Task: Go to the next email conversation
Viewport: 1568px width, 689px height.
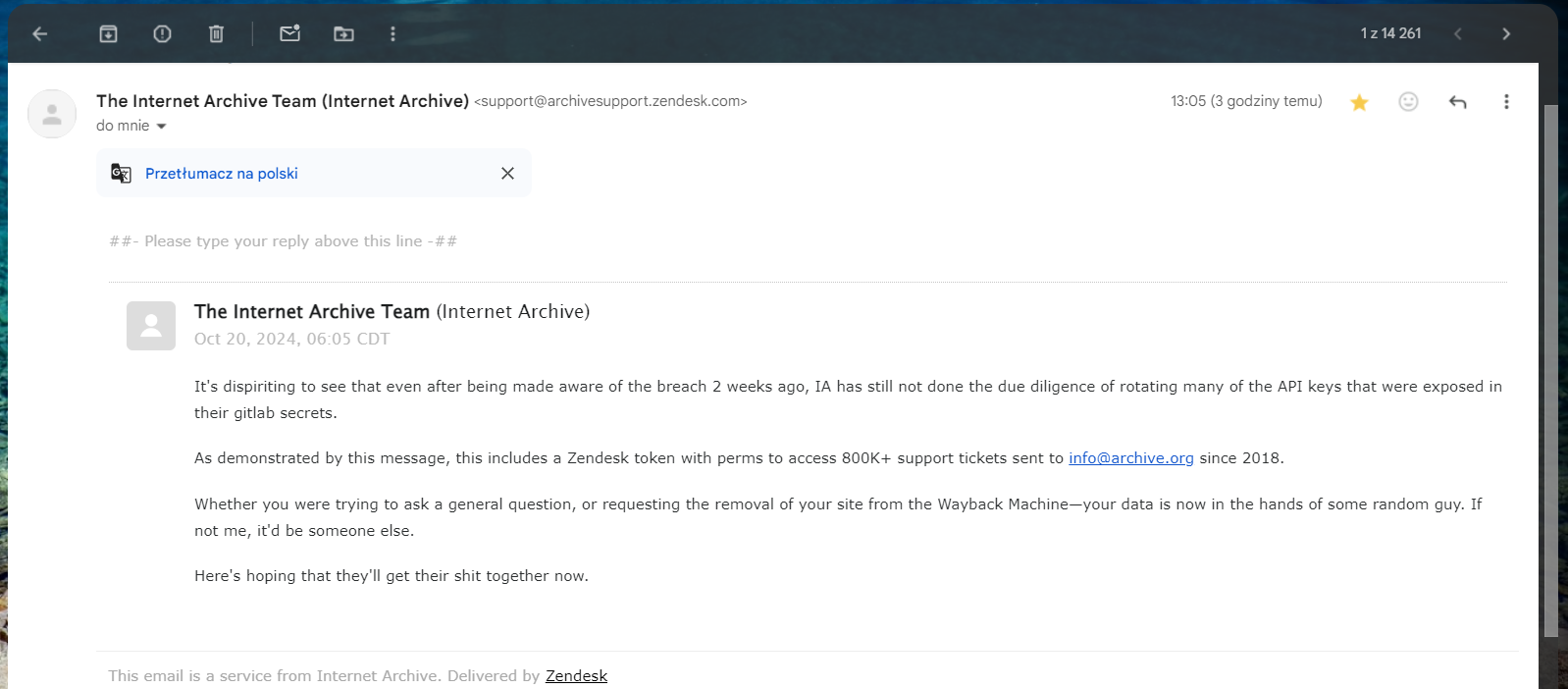Action: click(x=1506, y=34)
